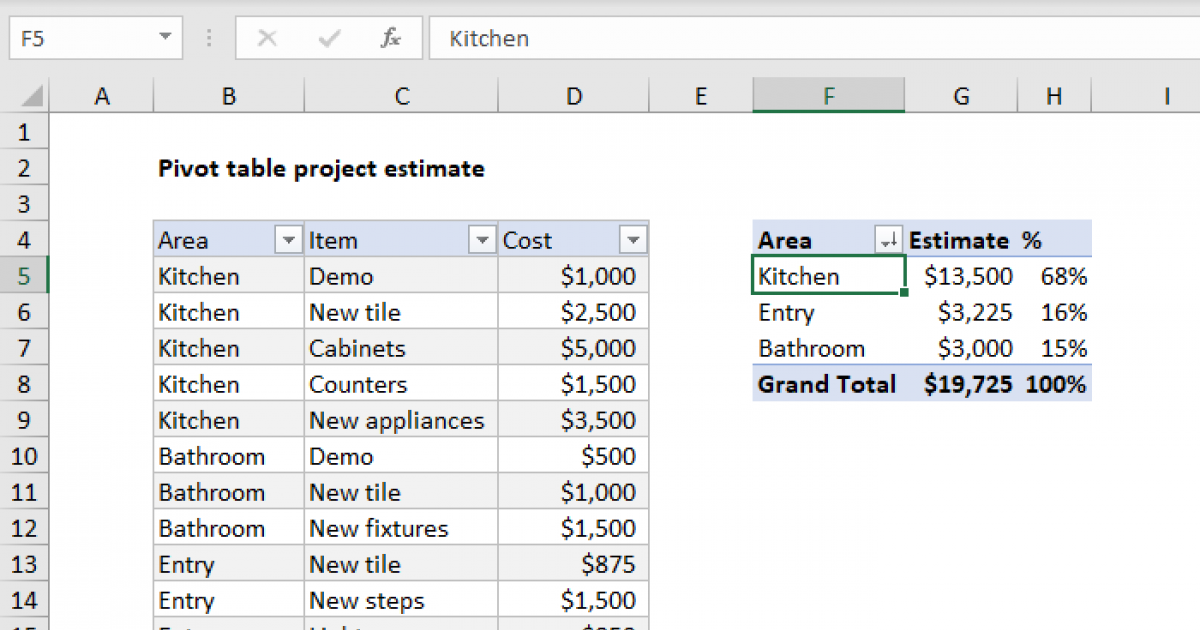Select column F by its header
The height and width of the screenshot is (630, 1200).
pos(828,95)
